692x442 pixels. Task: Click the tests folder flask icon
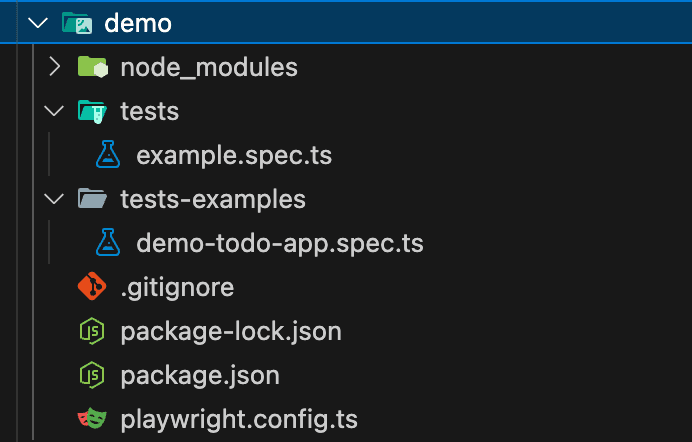(92, 111)
